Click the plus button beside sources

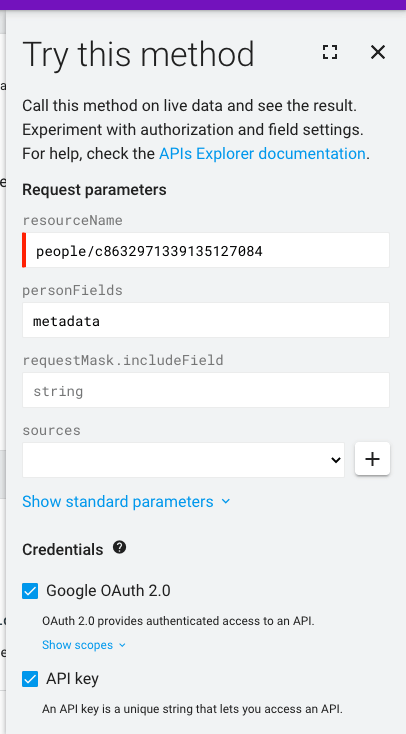click(x=372, y=459)
